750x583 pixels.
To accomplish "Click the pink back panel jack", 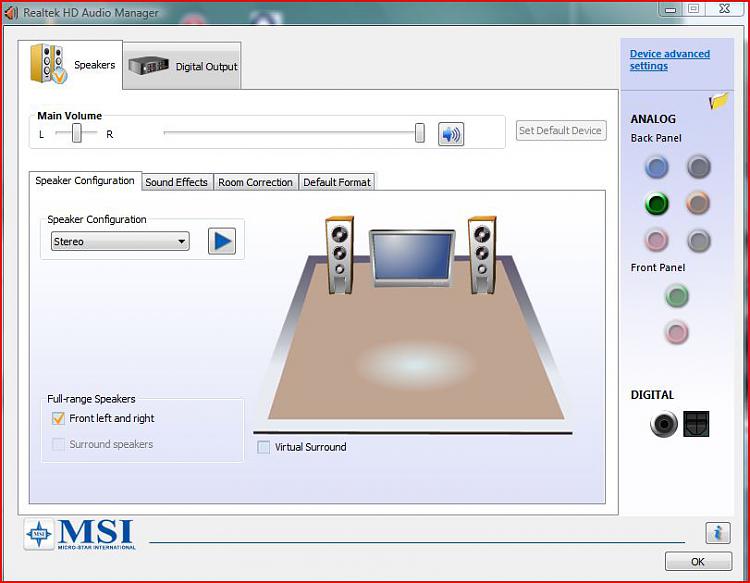I will click(x=656, y=240).
